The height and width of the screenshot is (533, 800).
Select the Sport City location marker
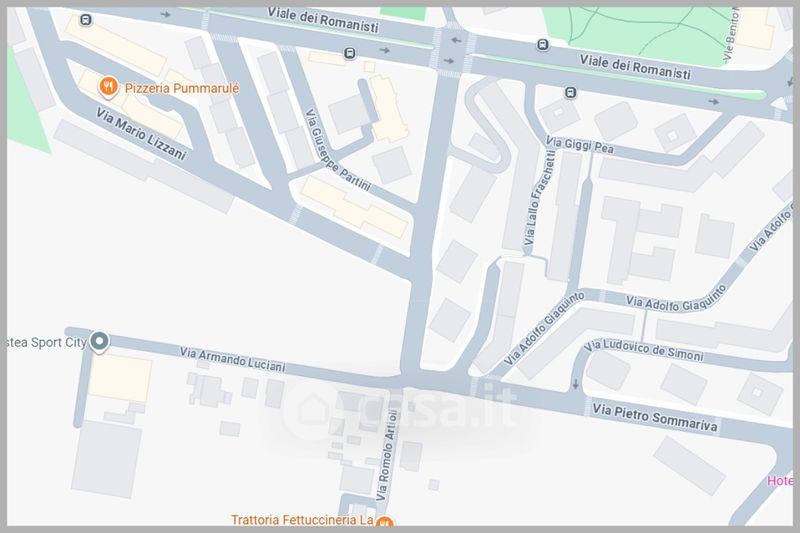point(99,341)
